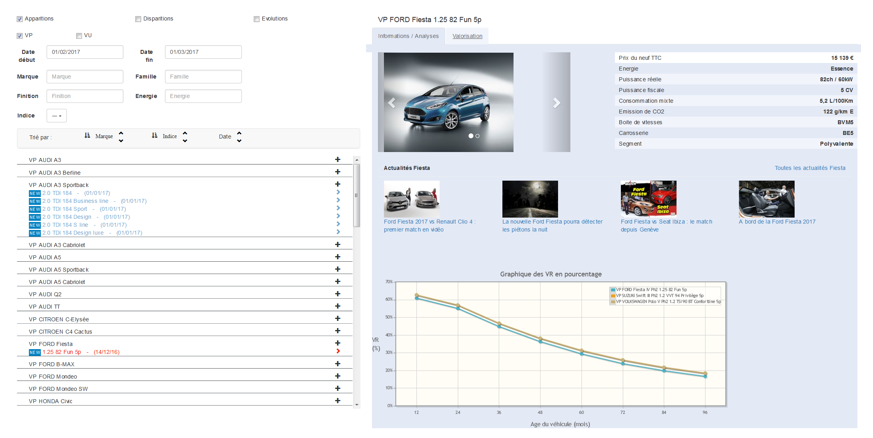Collapse VP AUDI A3 Sportback plus icon
This screenshot has height=438, width=873.
[x=337, y=184]
